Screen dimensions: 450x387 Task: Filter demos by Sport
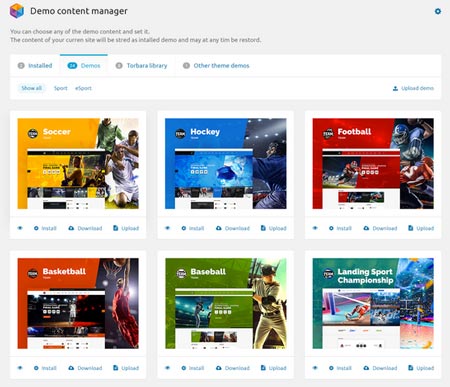[61, 88]
